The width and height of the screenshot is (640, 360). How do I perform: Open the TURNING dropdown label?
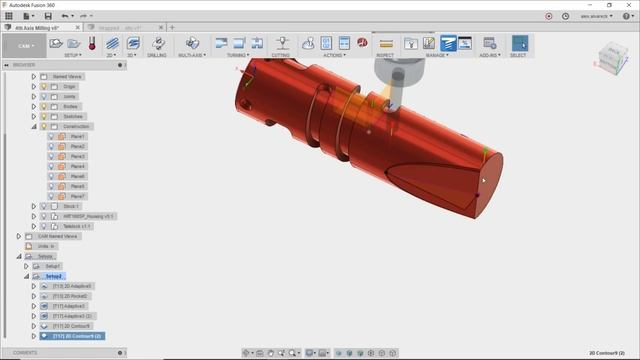[x=238, y=55]
